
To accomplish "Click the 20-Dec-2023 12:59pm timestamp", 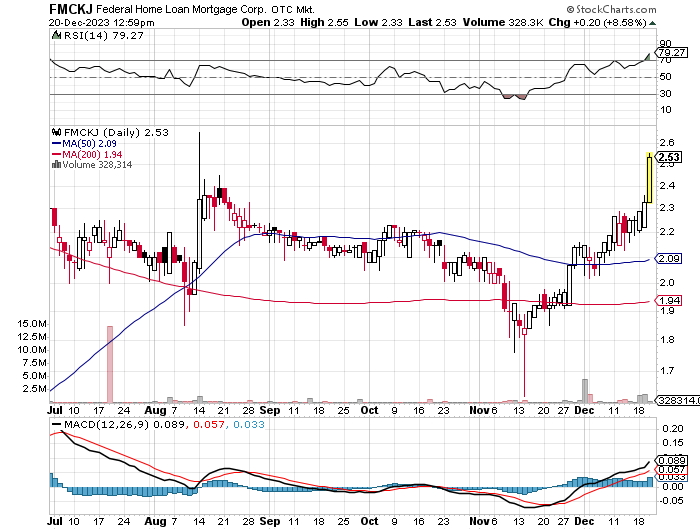I will (x=102, y=23).
